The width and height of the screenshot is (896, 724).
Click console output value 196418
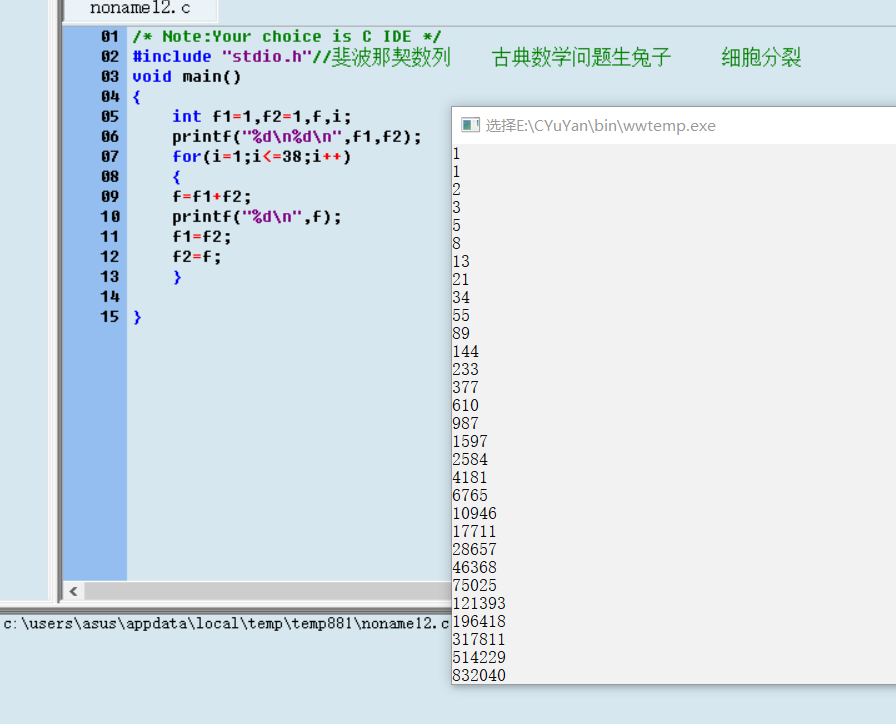479,621
